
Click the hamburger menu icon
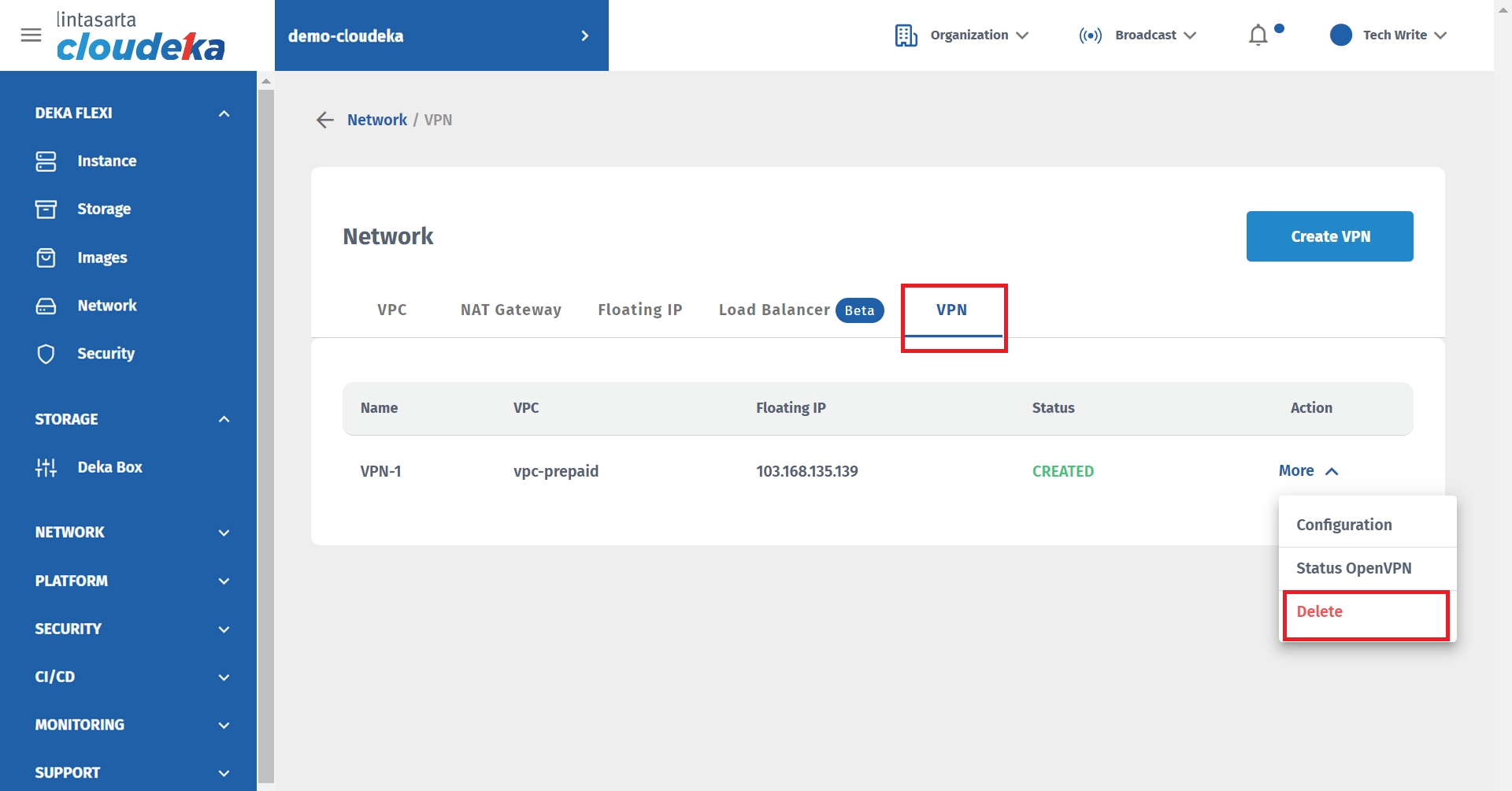pos(31,35)
